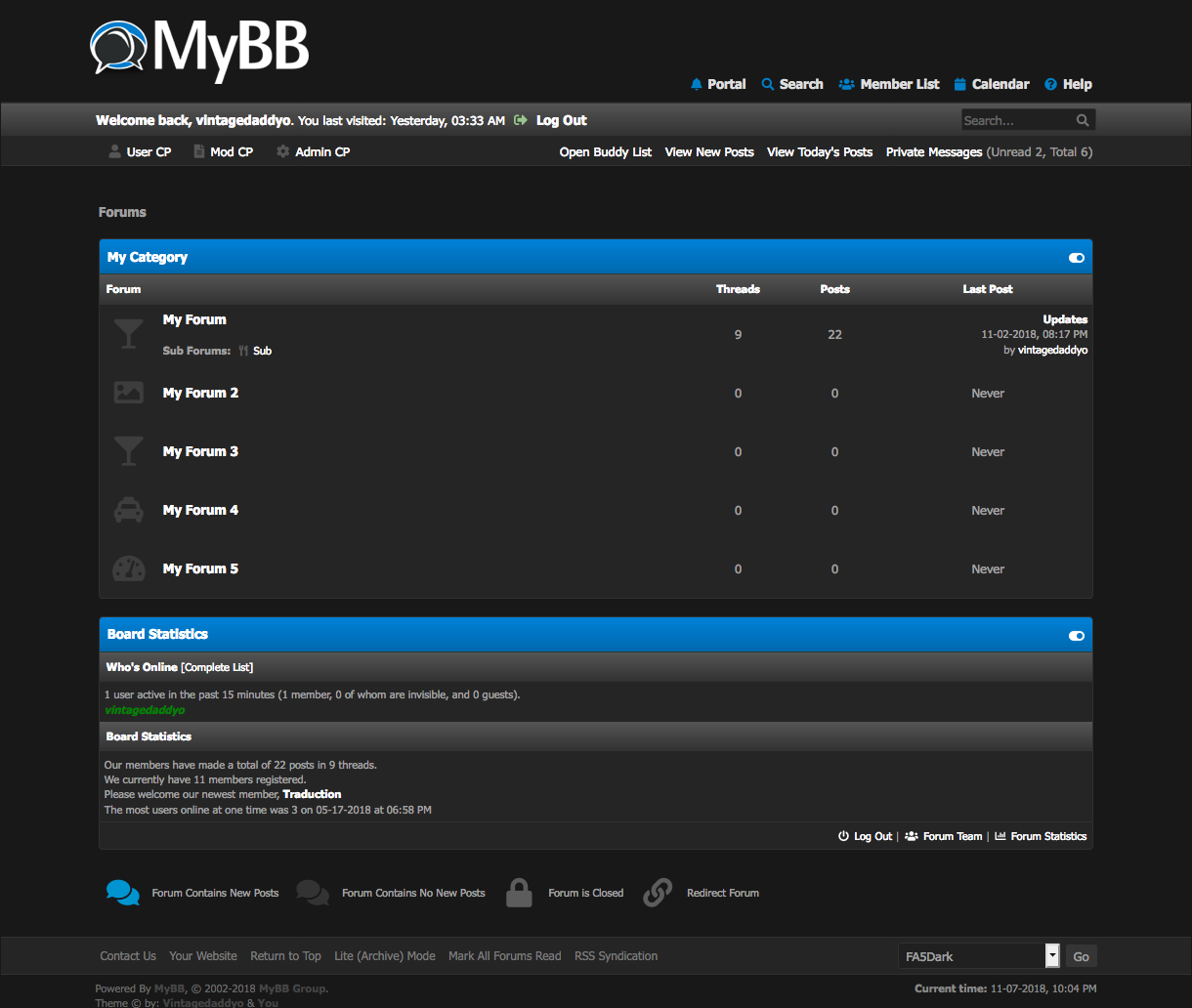Click the magnifier icon in search box

[1083, 120]
